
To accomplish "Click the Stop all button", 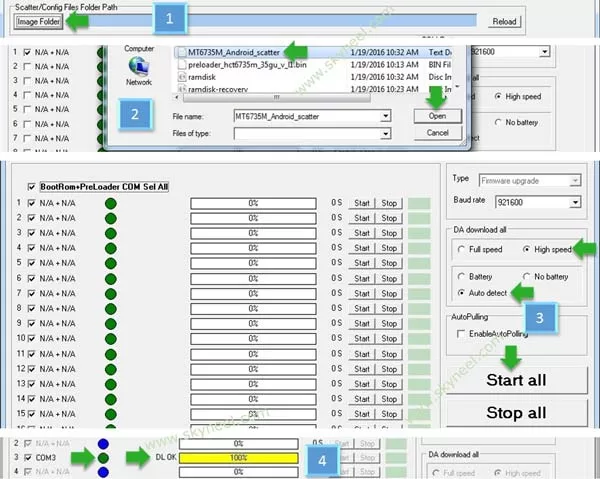I will coord(517,413).
